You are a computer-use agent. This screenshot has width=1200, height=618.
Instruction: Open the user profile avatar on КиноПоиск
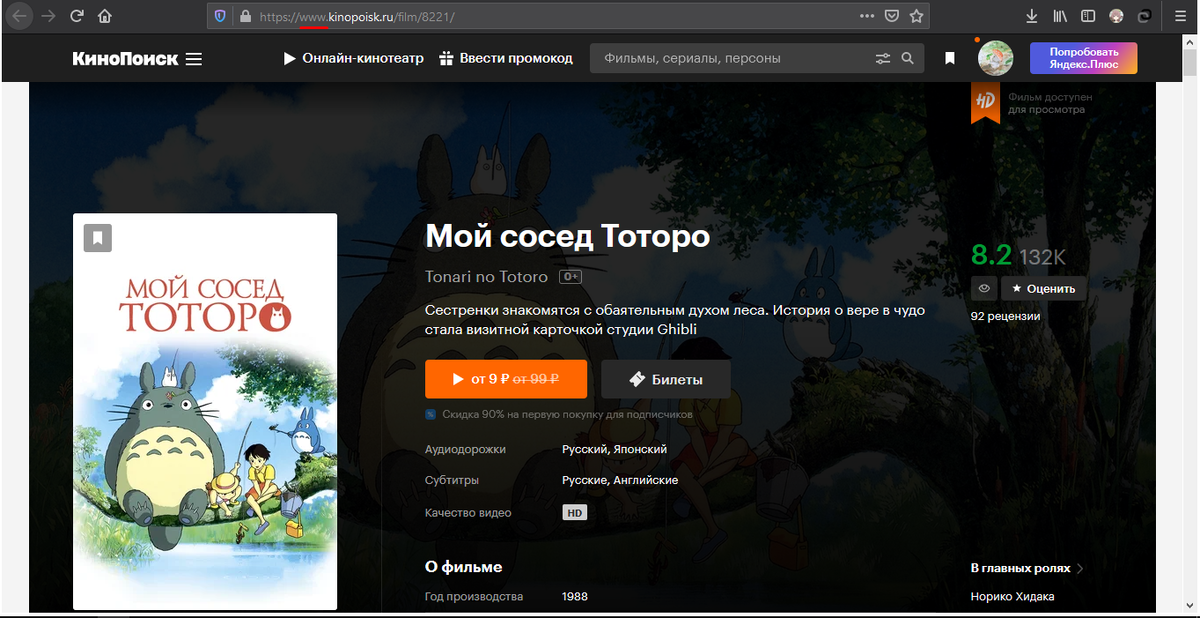995,58
